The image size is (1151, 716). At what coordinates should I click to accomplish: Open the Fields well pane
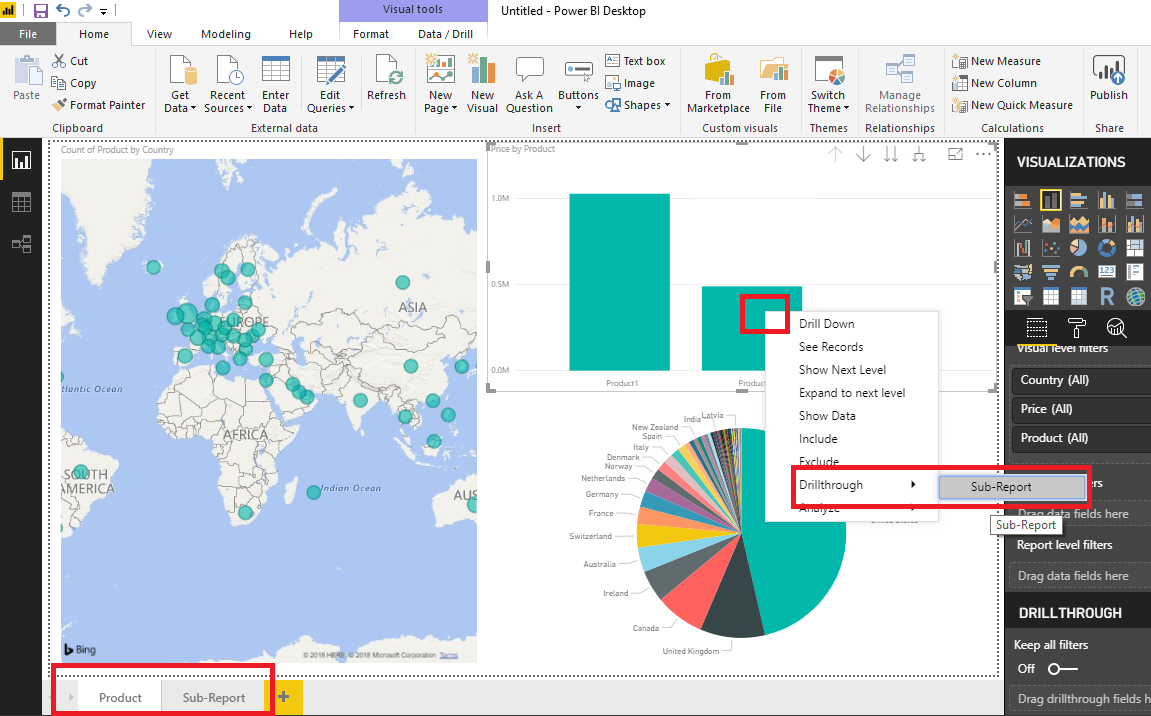click(1036, 328)
